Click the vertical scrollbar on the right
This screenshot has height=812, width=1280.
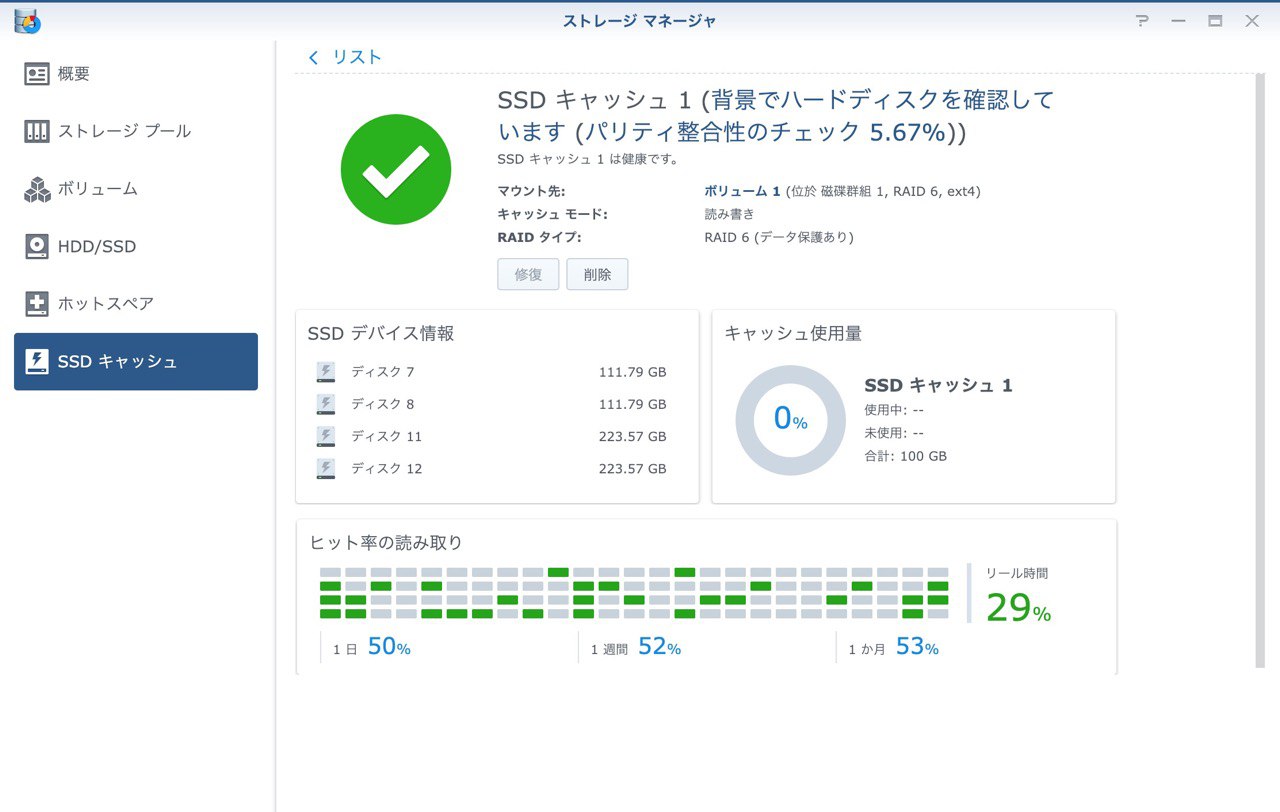(1260, 370)
